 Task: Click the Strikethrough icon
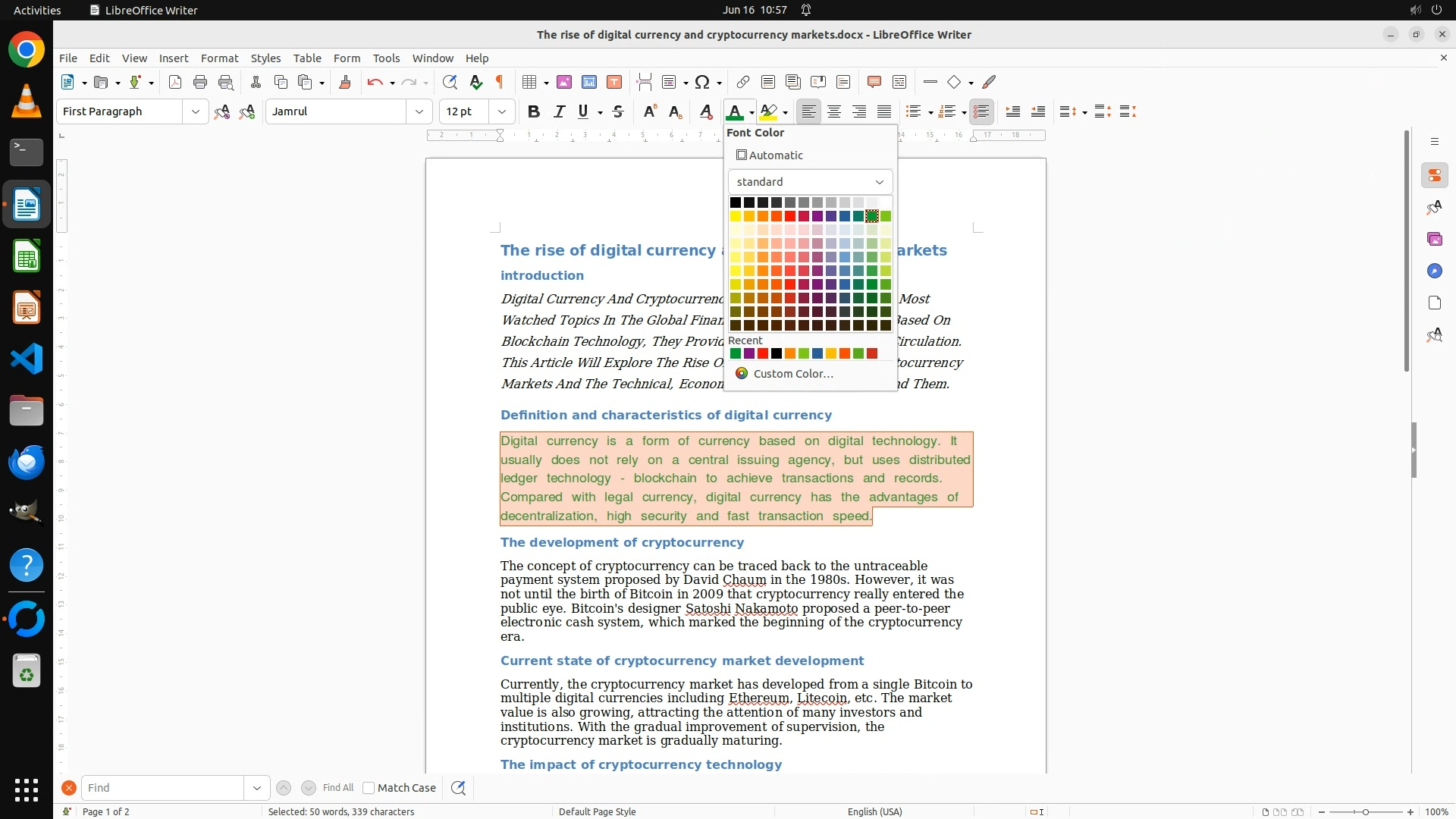618,111
